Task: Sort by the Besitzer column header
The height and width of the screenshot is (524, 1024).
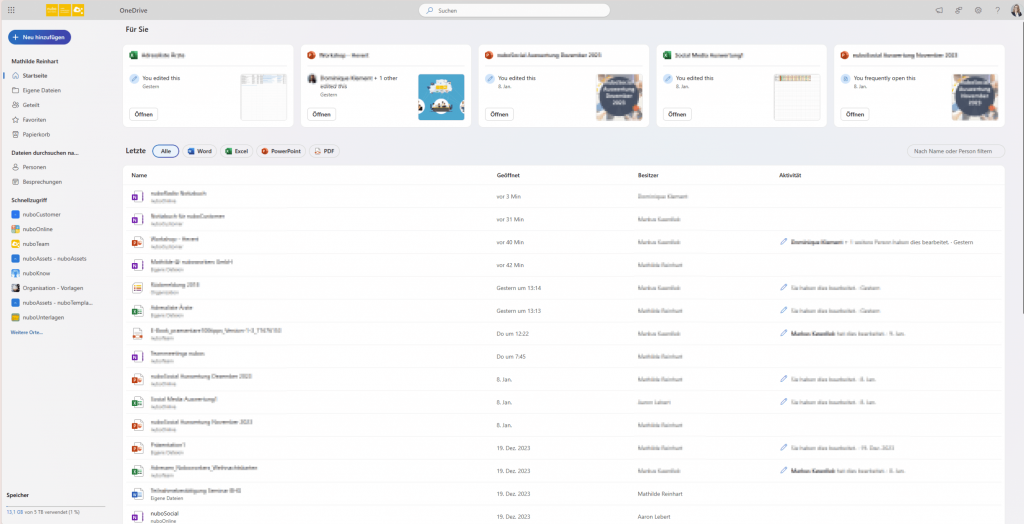Action: 648,175
